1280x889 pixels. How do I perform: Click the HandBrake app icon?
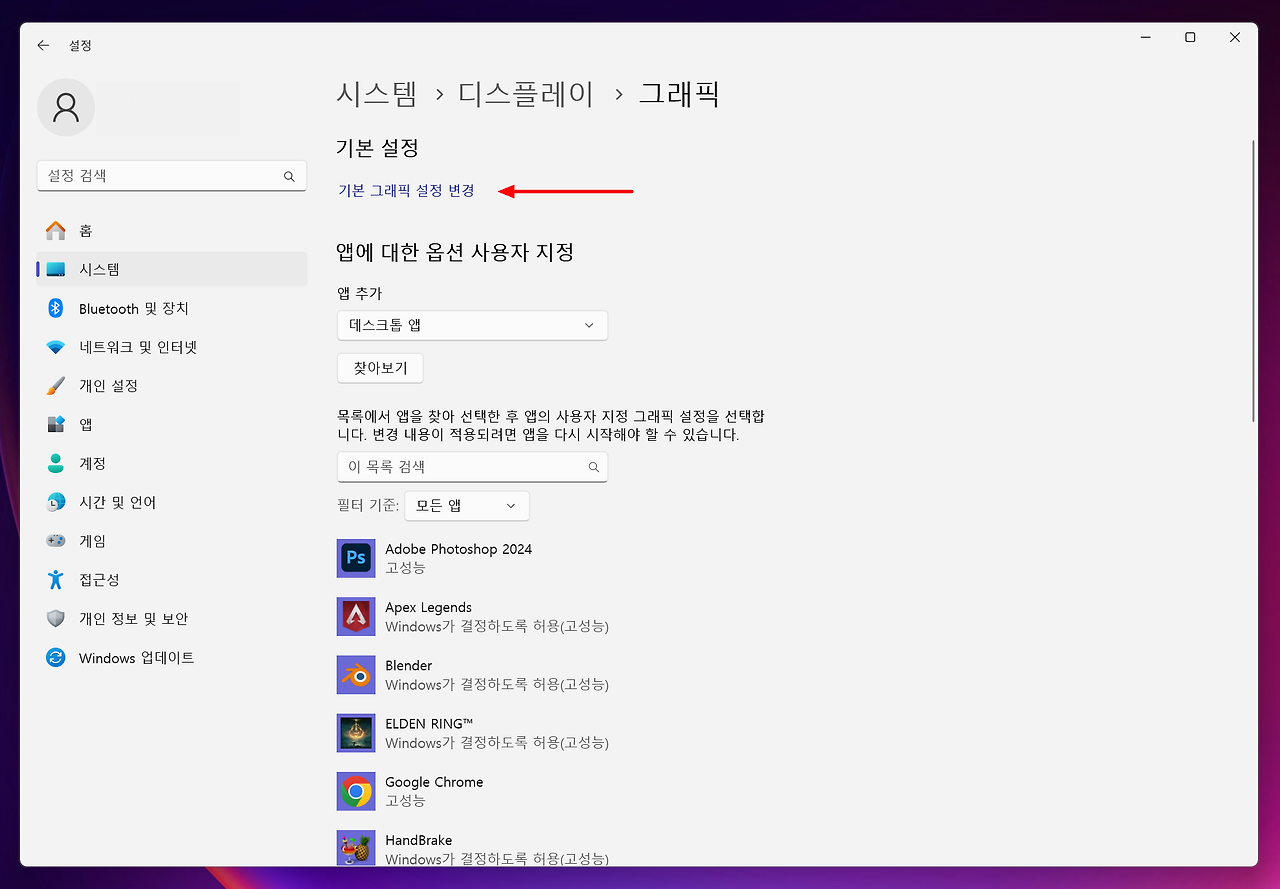pyautogui.click(x=356, y=848)
